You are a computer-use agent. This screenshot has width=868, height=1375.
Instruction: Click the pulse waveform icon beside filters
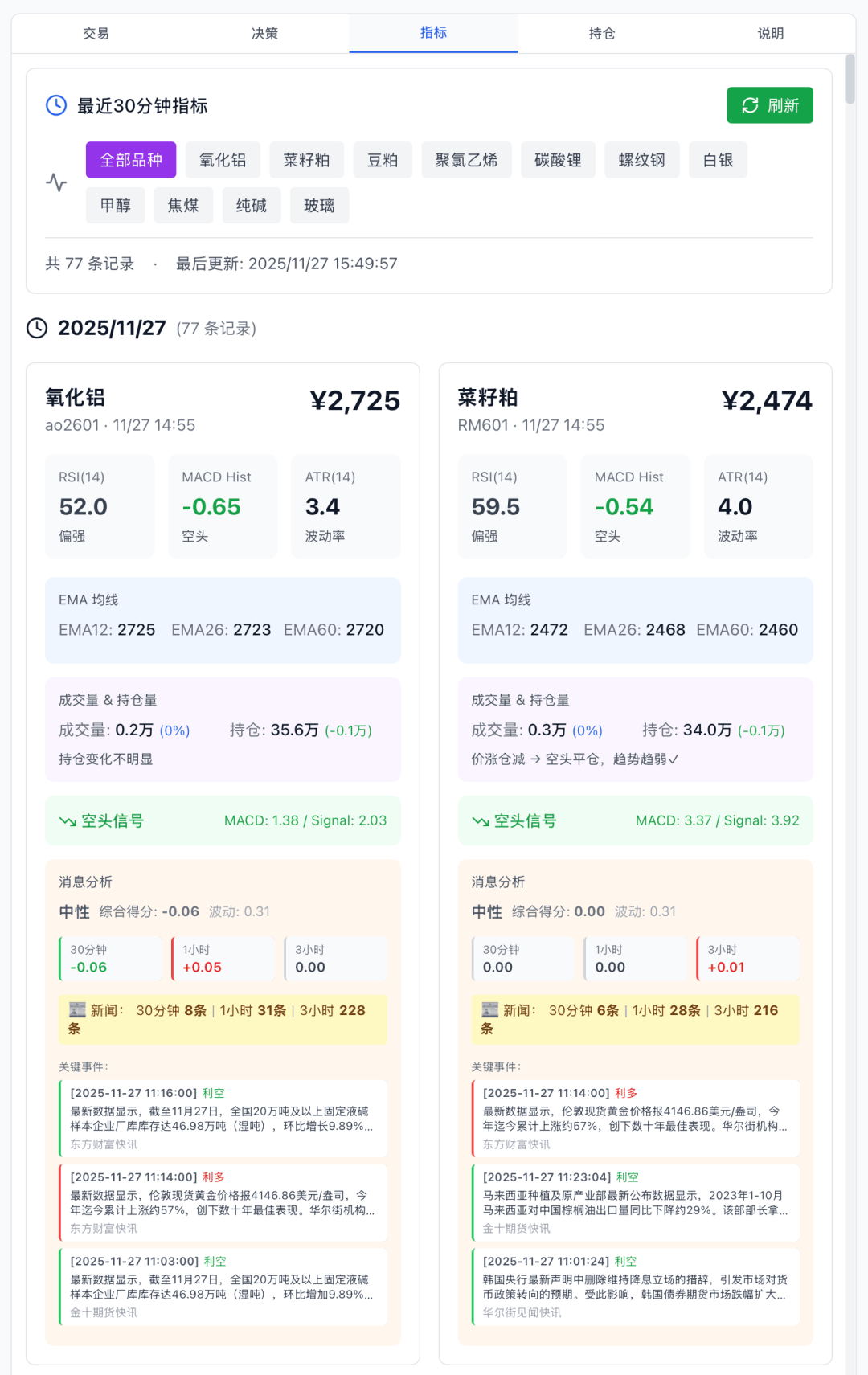(56, 182)
